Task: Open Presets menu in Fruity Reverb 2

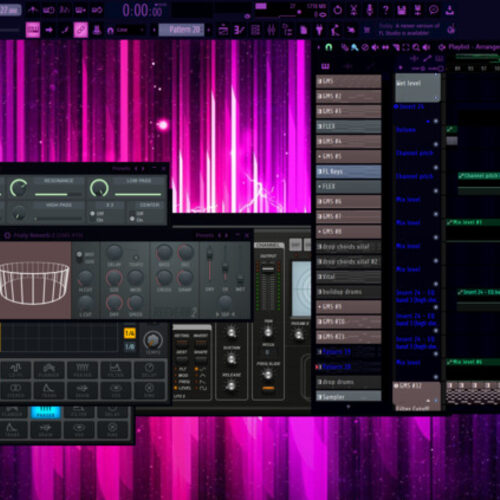Action: point(205,236)
